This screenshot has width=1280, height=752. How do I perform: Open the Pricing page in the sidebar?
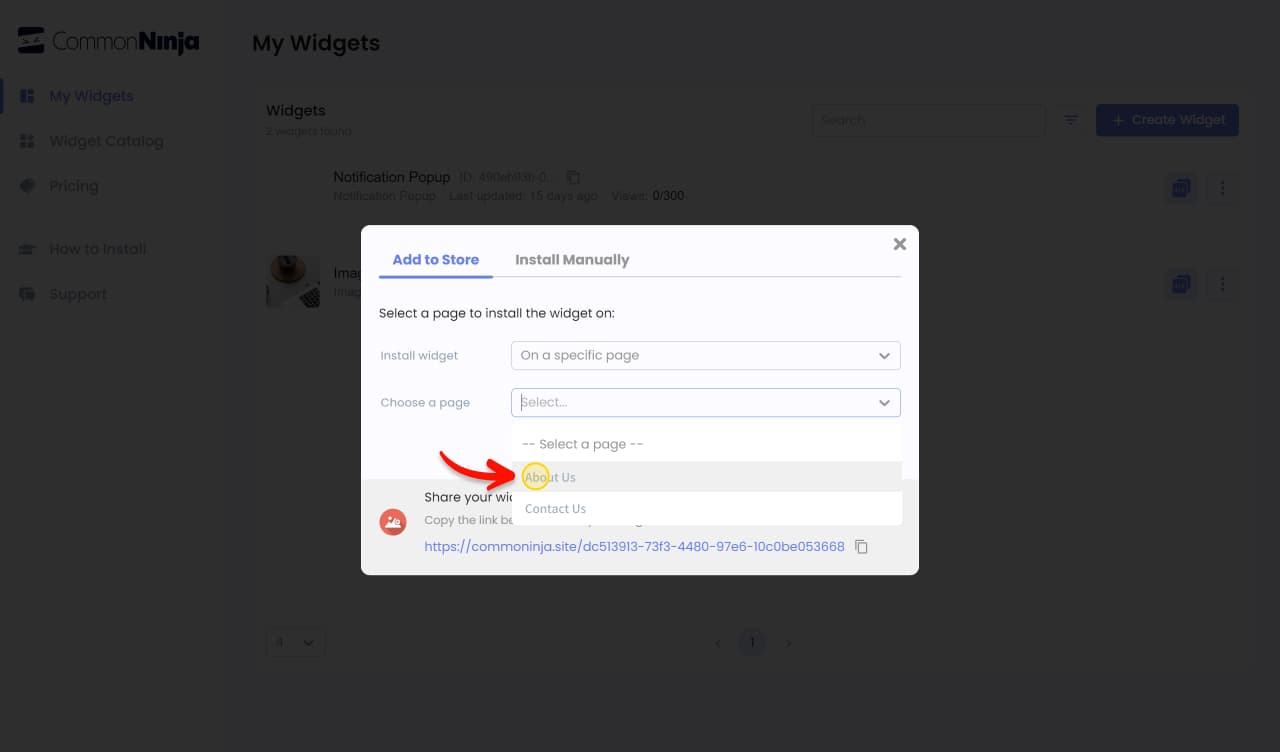click(x=74, y=186)
